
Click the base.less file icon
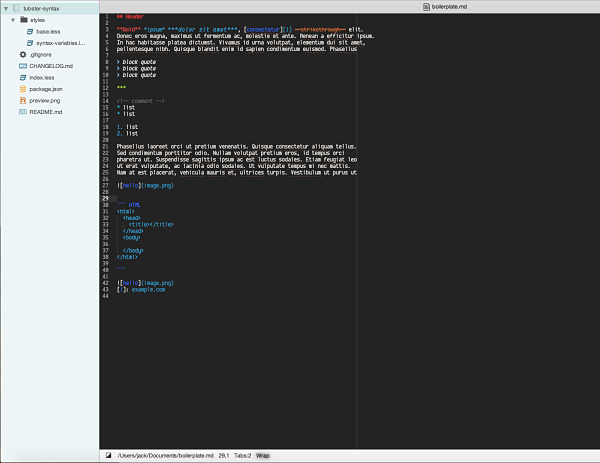click(30, 31)
